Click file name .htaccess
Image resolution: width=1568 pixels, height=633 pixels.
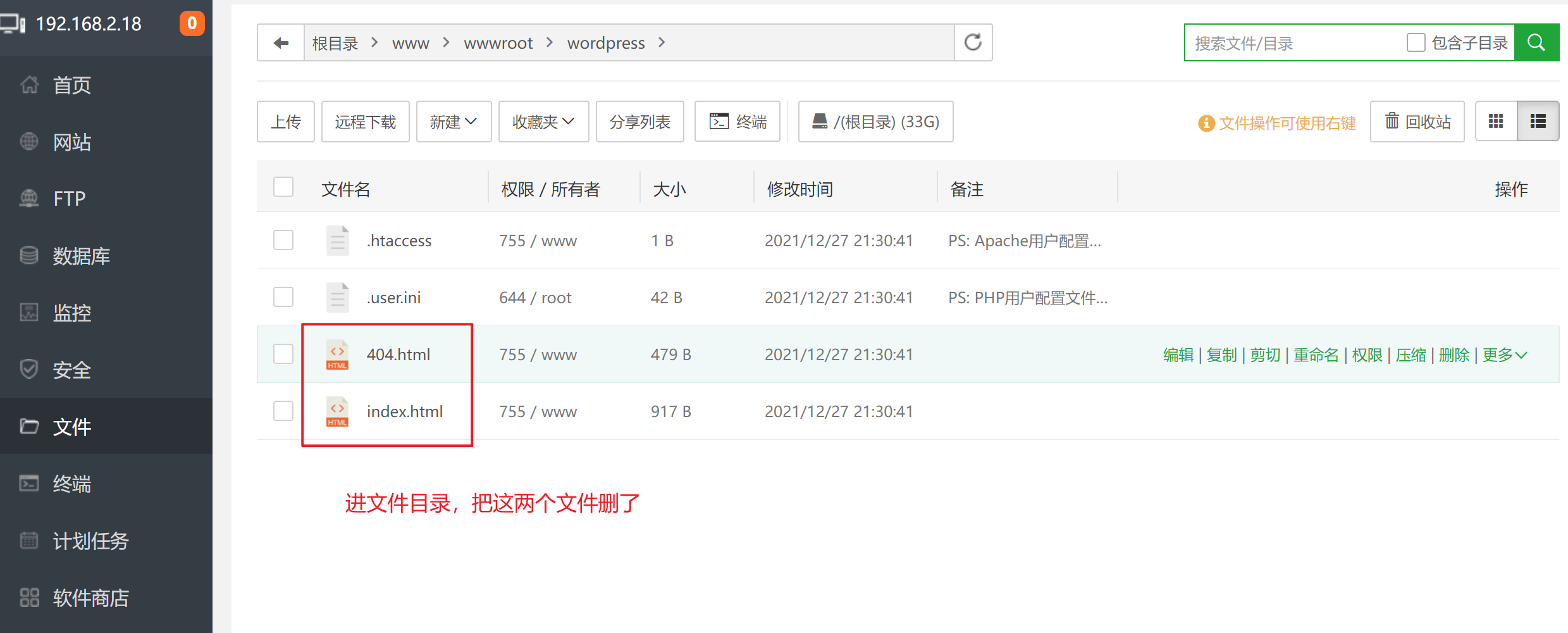399,241
